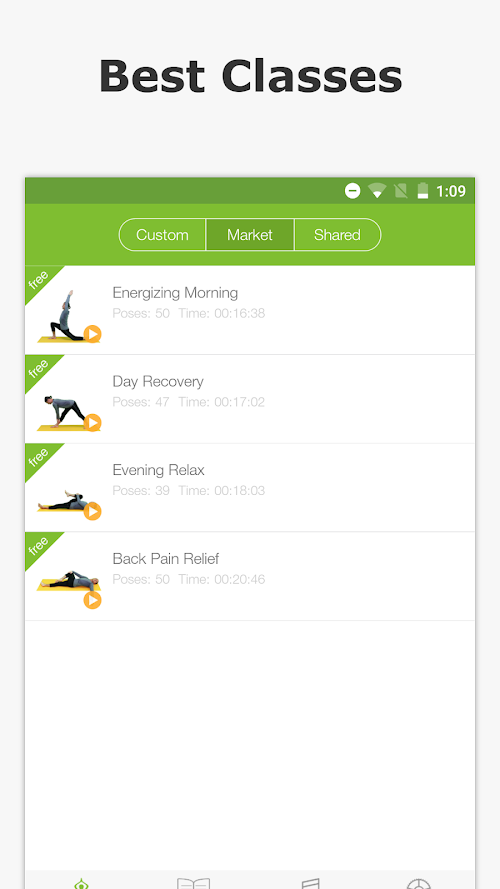500x889 pixels.
Task: Open the music note icon in bottom bar
Action: point(310,883)
